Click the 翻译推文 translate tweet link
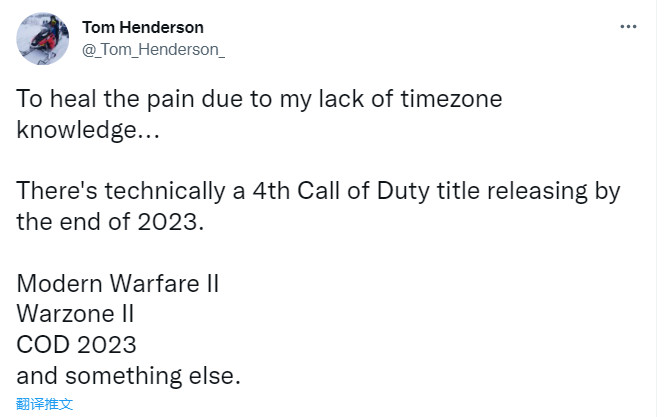This screenshot has height=417, width=664. pyautogui.click(x=45, y=404)
